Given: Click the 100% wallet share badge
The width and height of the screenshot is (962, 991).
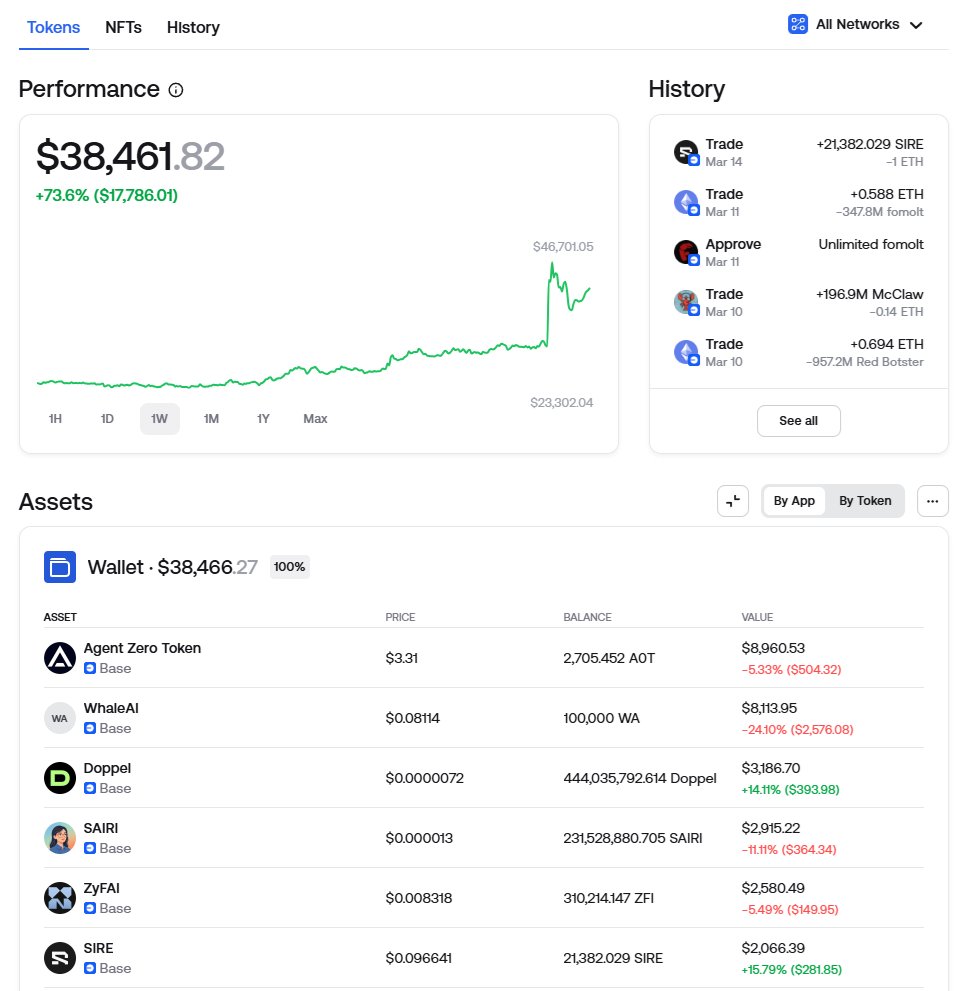Looking at the screenshot, I should click(289, 567).
